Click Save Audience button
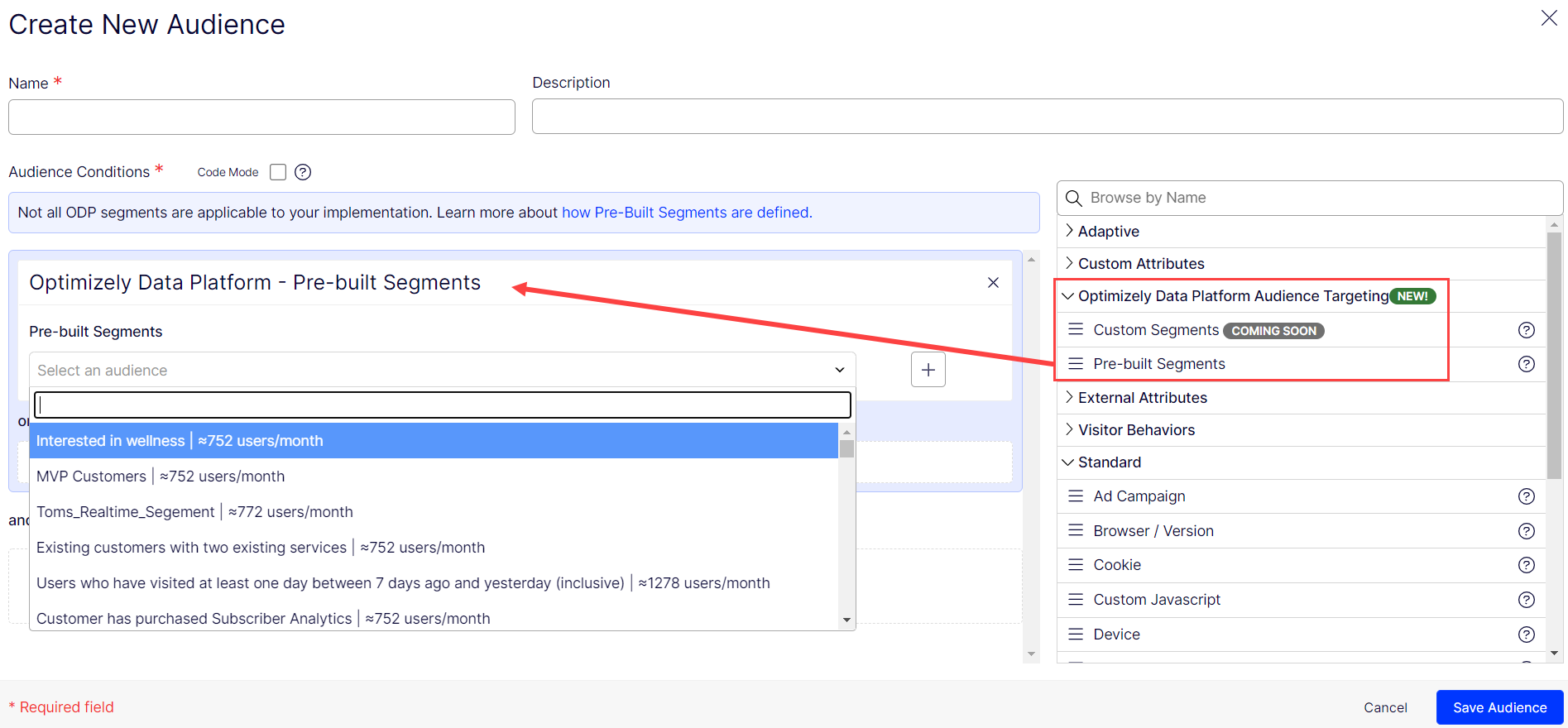The image size is (1568, 728). point(1499,707)
